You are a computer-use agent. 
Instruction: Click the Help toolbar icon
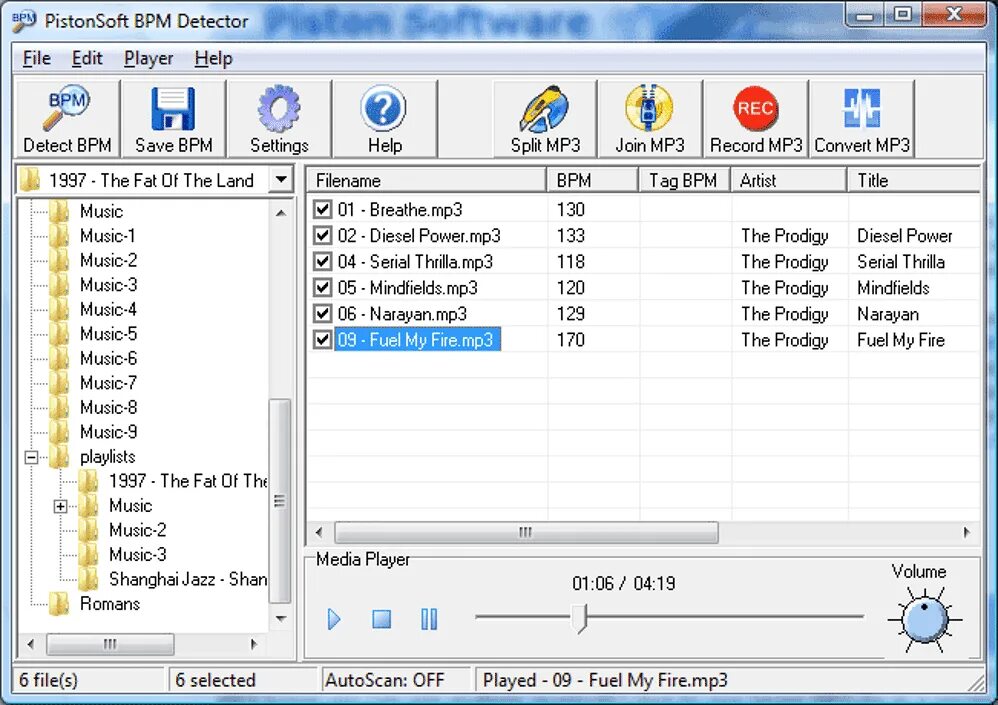pyautogui.click(x=383, y=117)
